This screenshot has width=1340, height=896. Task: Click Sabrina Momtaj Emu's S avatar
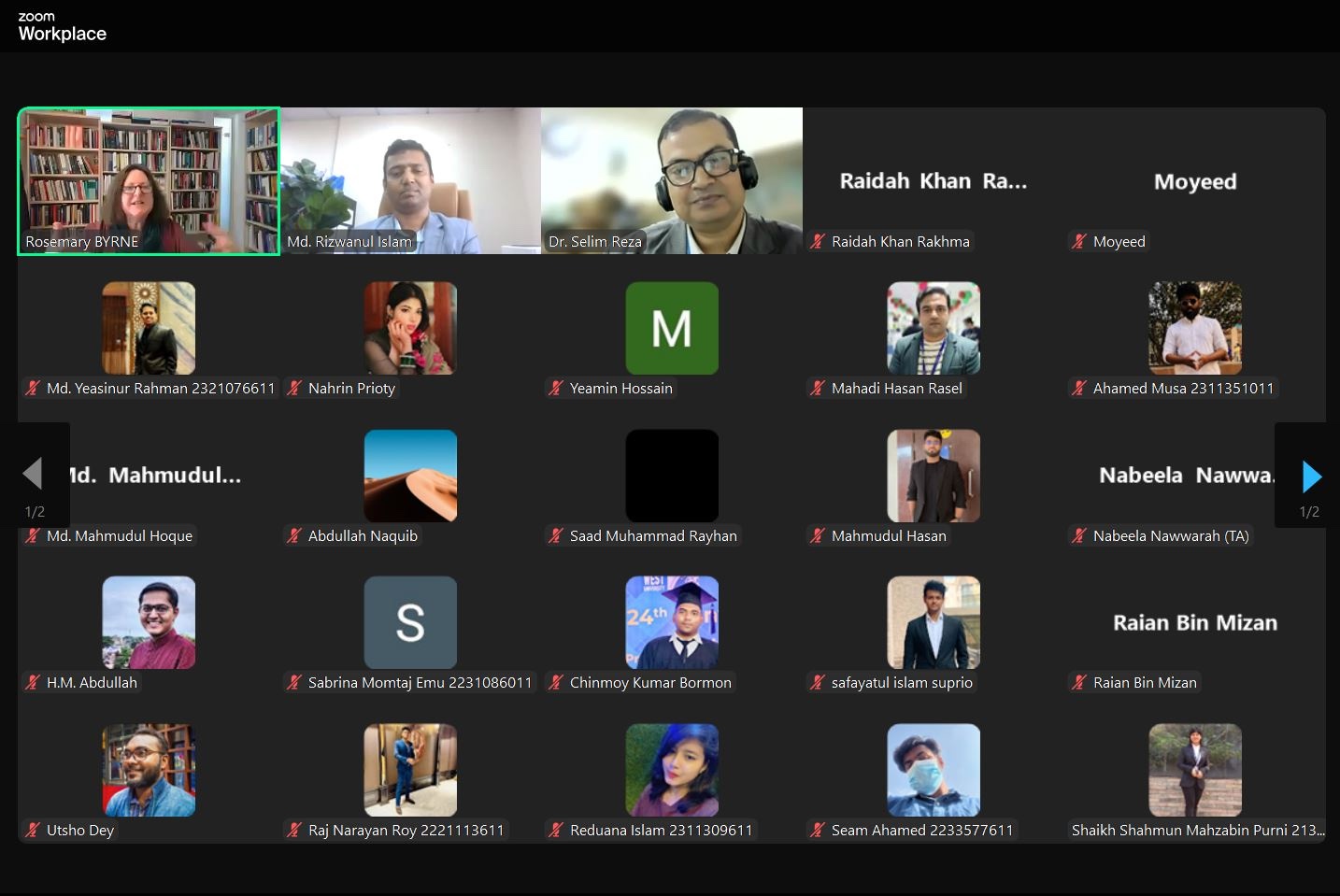(x=410, y=622)
